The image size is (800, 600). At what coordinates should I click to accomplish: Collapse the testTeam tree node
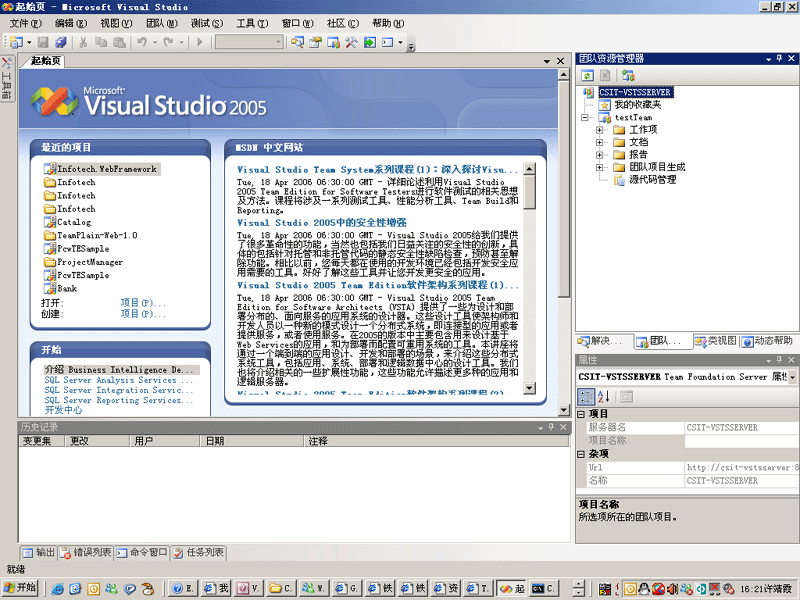[x=585, y=117]
